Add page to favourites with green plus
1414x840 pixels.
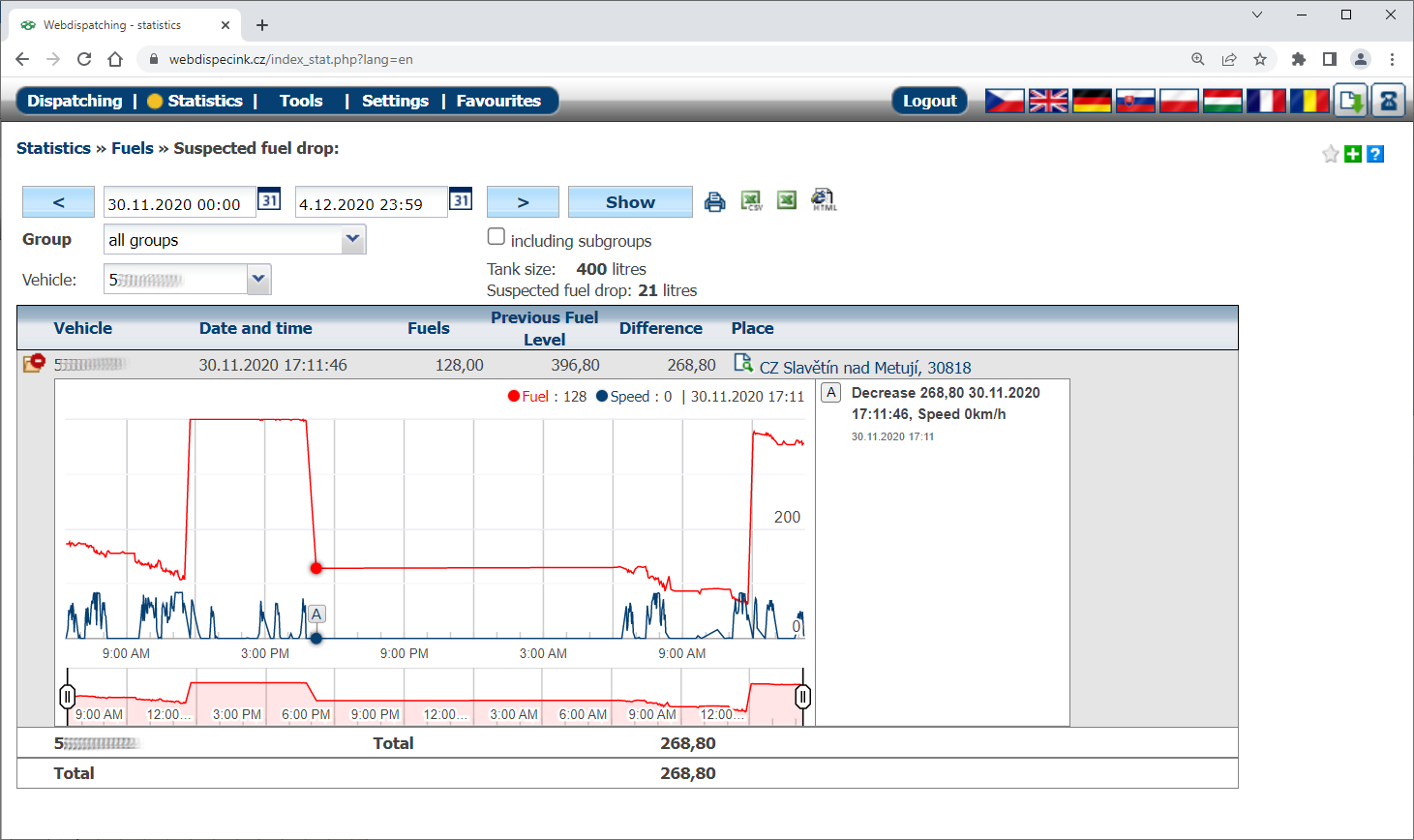click(1353, 154)
